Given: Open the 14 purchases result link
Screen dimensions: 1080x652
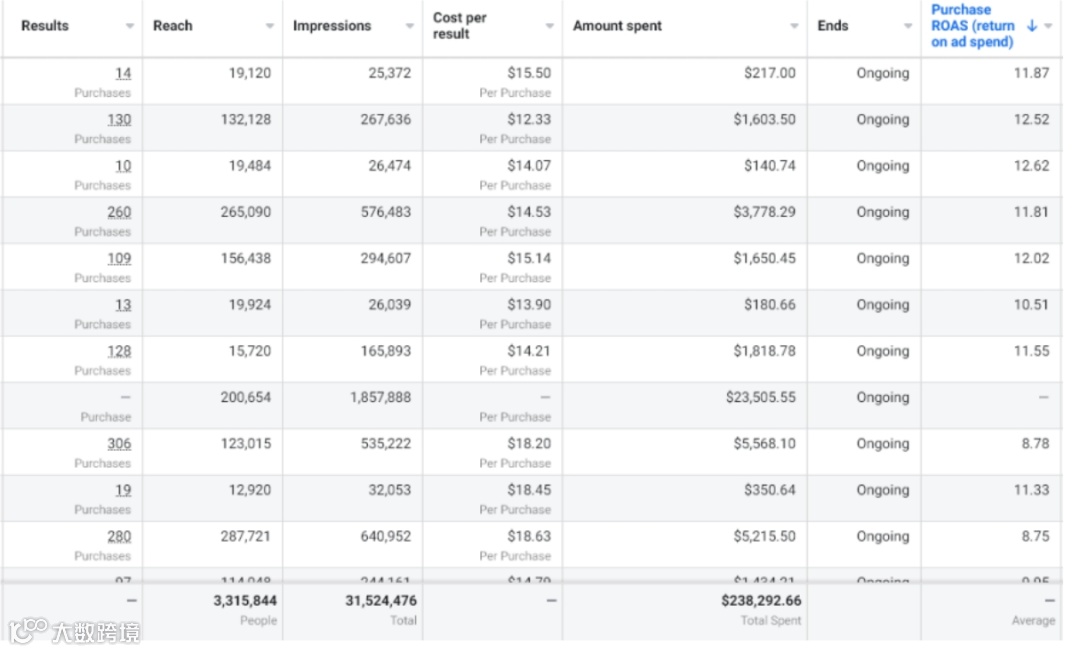Looking at the screenshot, I should click(123, 73).
